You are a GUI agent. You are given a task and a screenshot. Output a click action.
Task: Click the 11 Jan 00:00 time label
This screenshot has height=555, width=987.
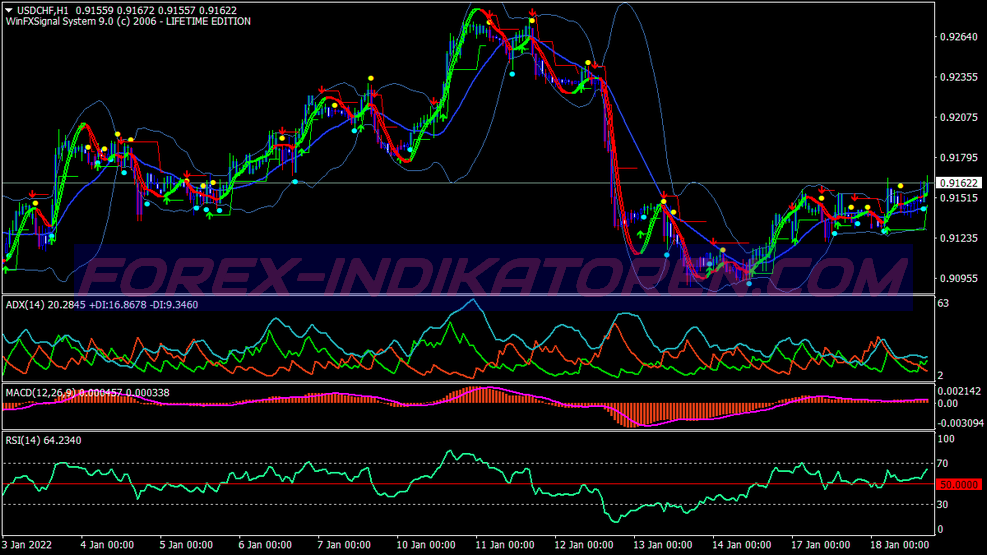pos(505,545)
